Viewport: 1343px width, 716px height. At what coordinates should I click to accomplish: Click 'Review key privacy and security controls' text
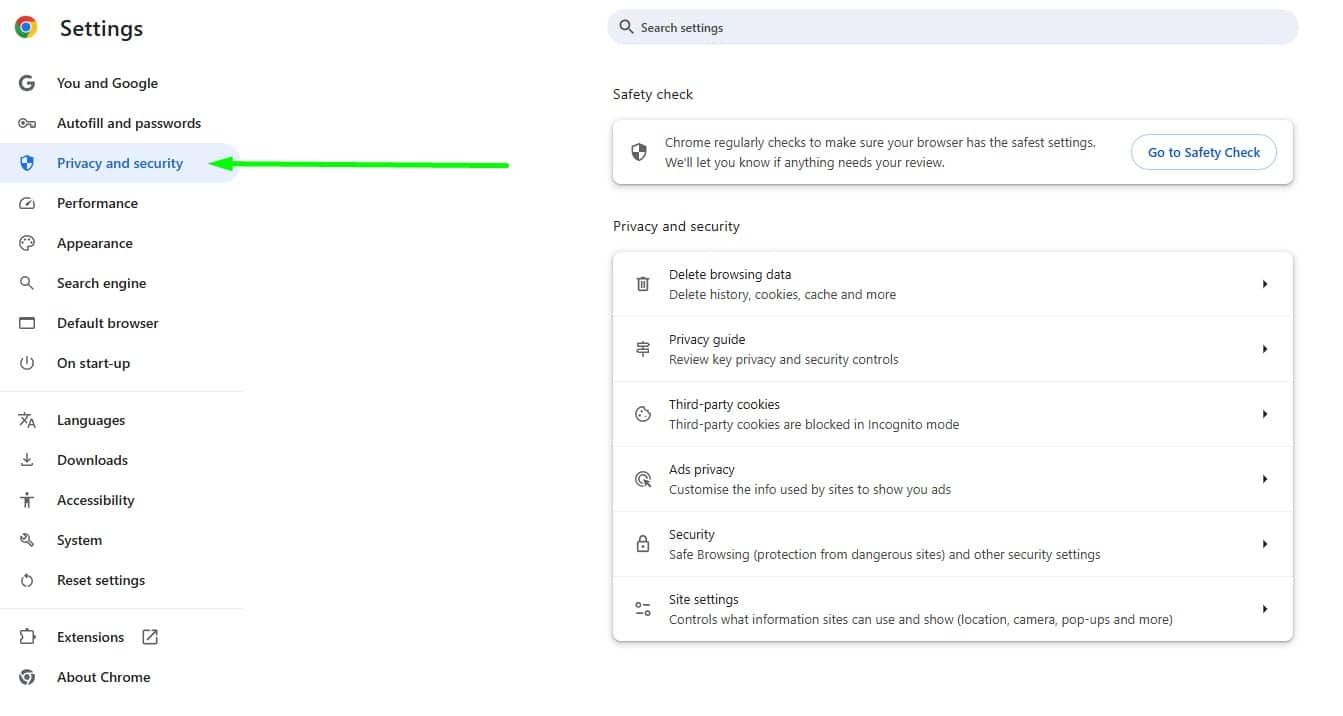(x=784, y=359)
